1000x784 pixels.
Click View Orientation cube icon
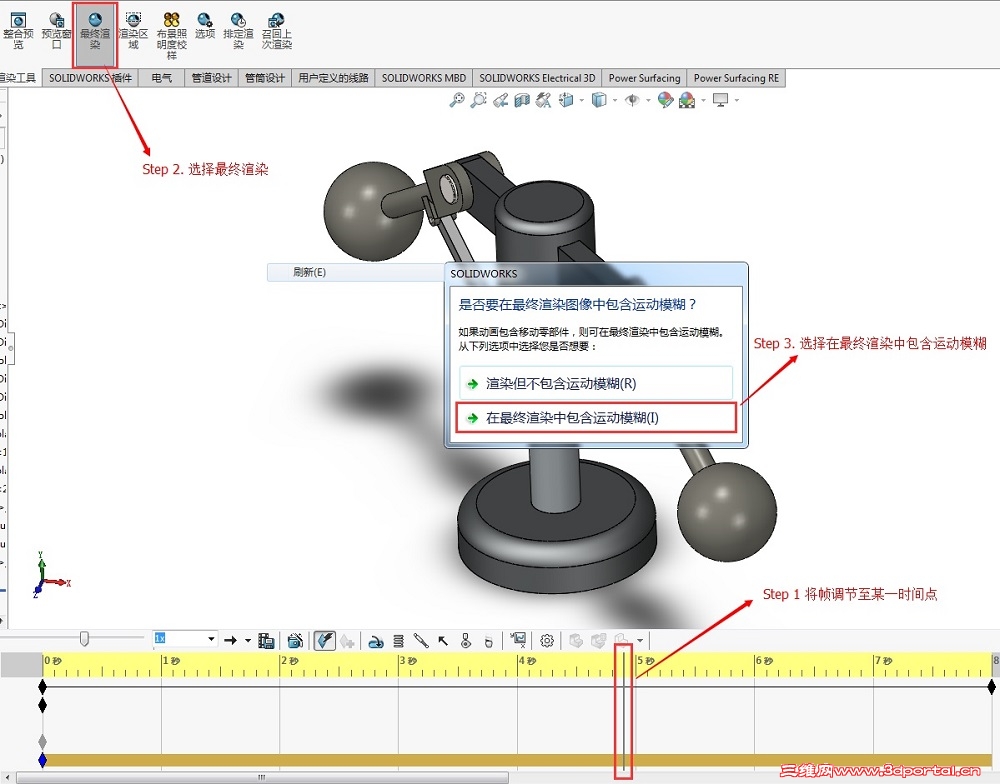tap(566, 100)
